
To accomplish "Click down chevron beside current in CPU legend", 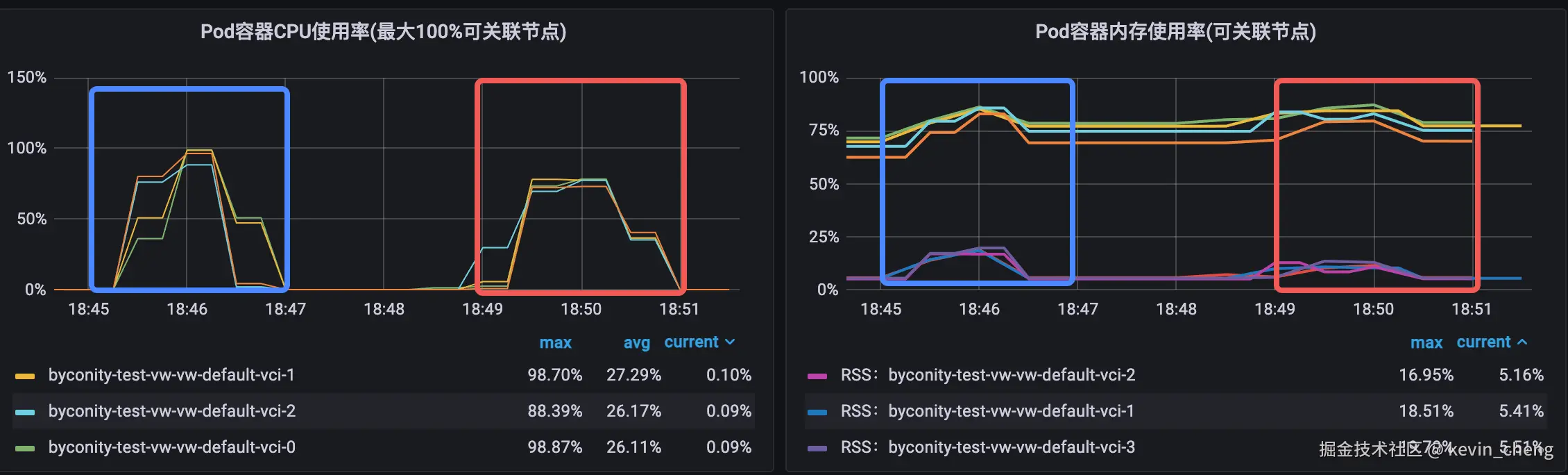I will click(x=730, y=342).
